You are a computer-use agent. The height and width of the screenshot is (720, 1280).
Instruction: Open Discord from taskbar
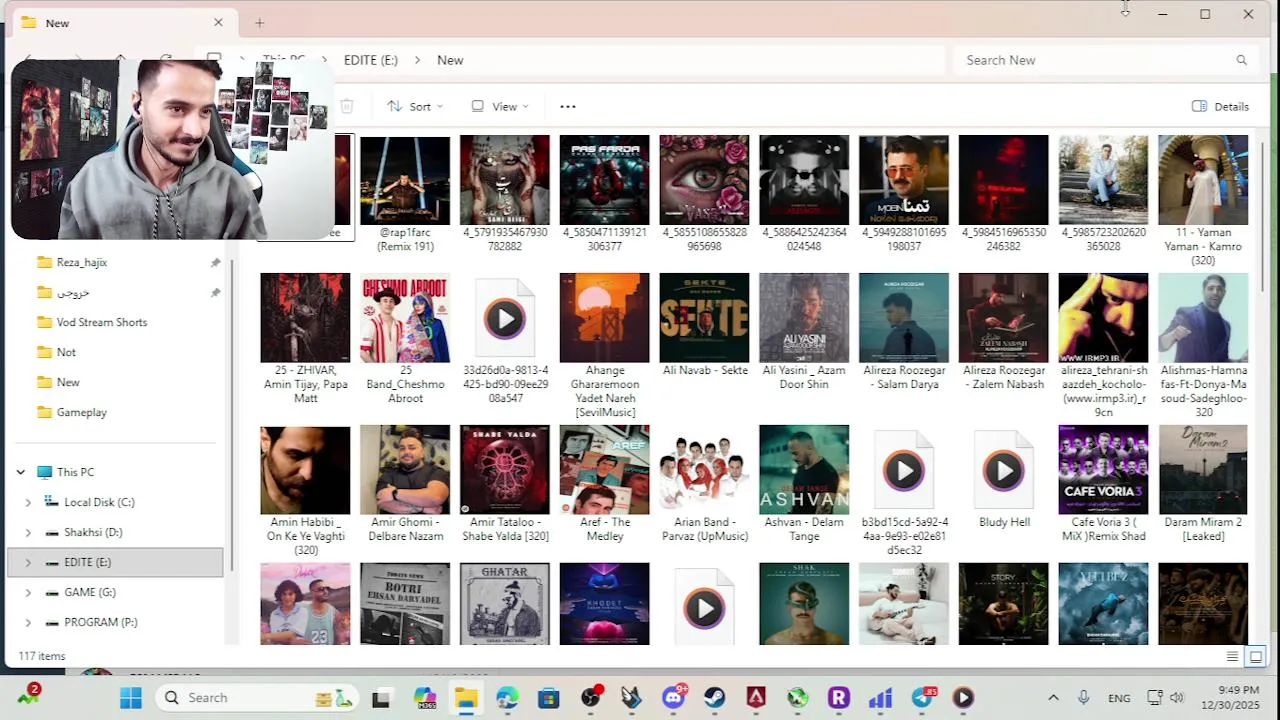pyautogui.click(x=673, y=698)
